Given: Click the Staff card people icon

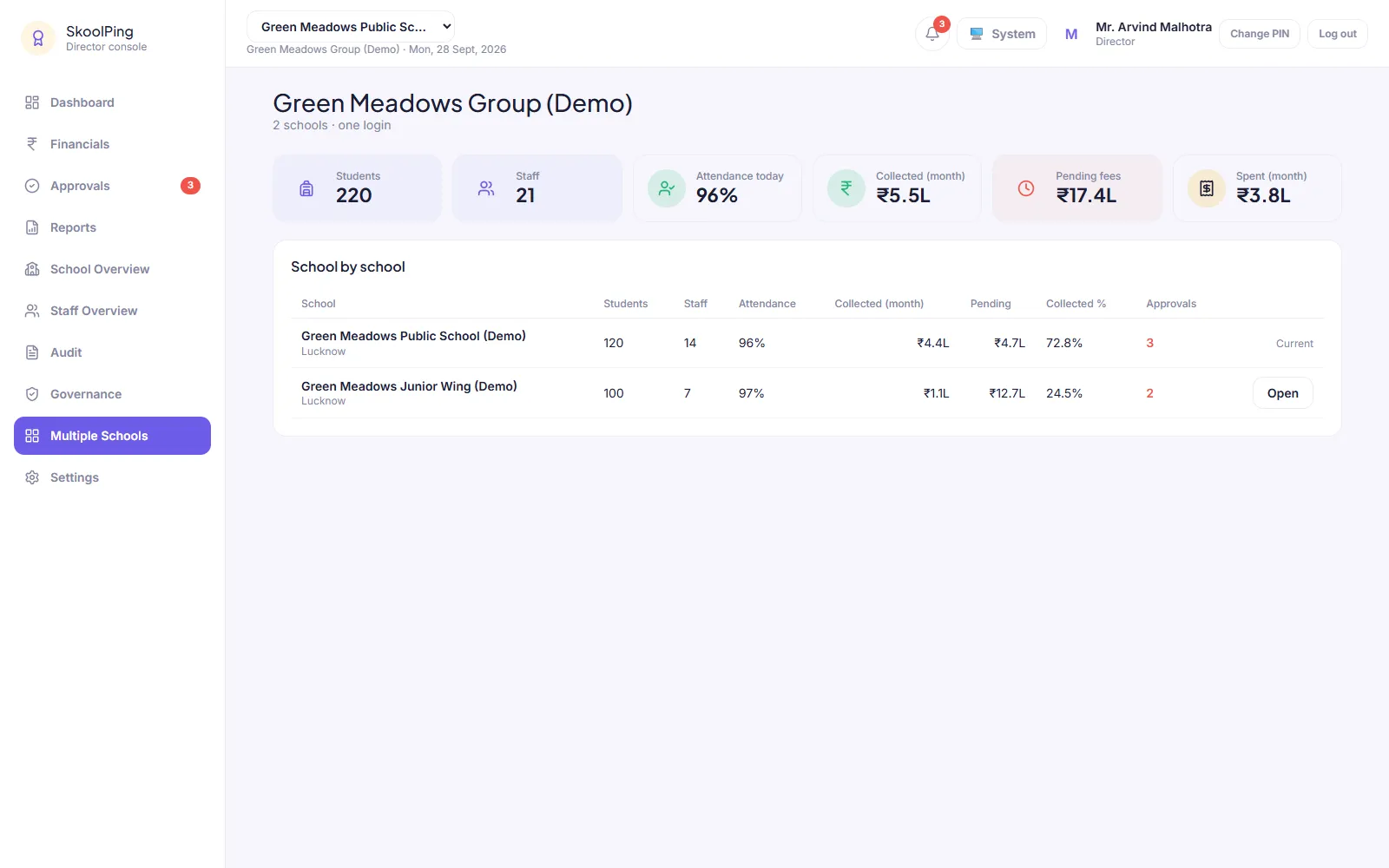Looking at the screenshot, I should 486,188.
